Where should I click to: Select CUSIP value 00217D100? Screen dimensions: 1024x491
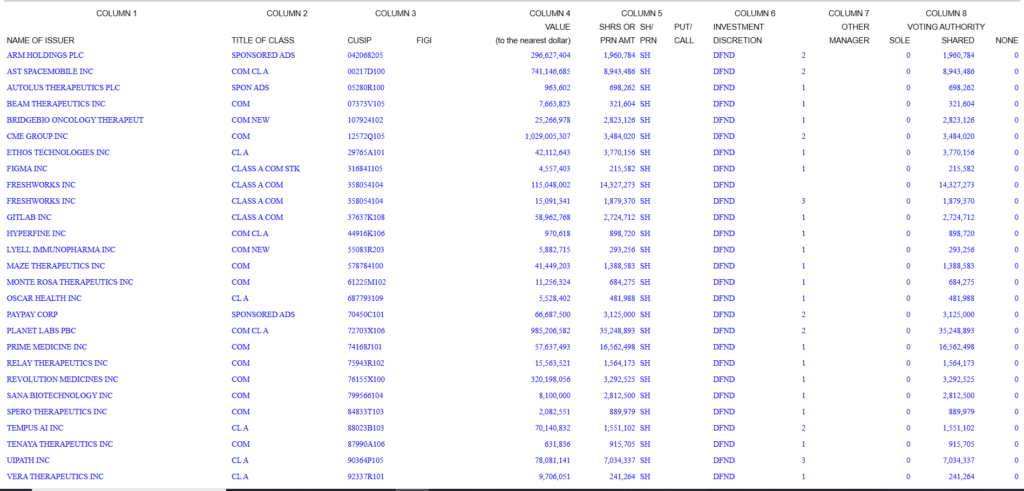coord(366,72)
